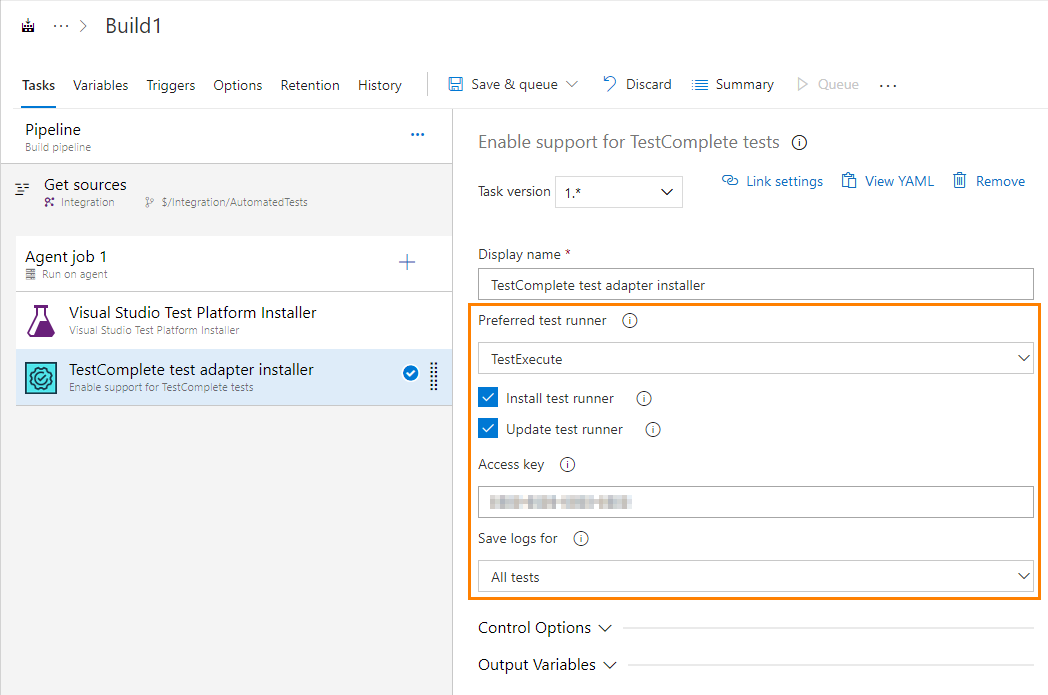Switch to the History tab
The height and width of the screenshot is (695, 1048).
click(380, 86)
